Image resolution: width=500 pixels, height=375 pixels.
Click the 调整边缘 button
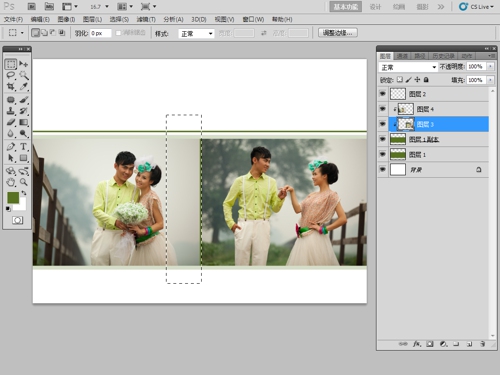(338, 33)
